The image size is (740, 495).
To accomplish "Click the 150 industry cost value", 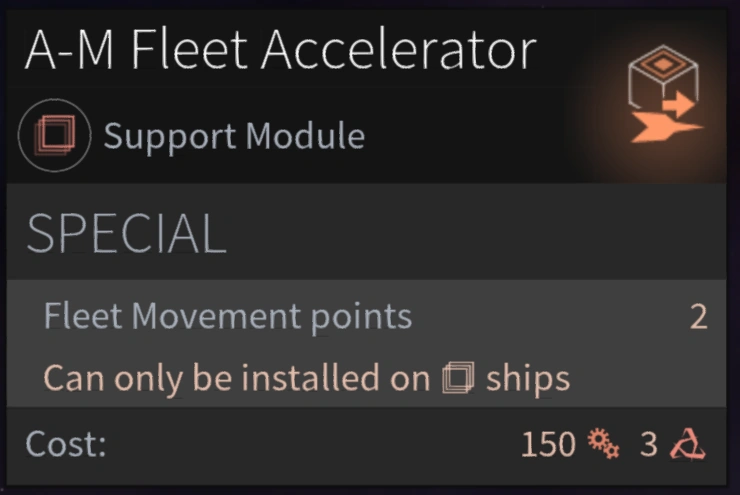I will coord(548,444).
